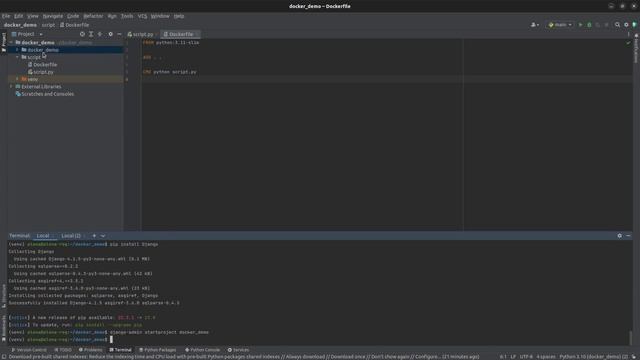
Task: Open the VCS menu
Action: pos(142,16)
